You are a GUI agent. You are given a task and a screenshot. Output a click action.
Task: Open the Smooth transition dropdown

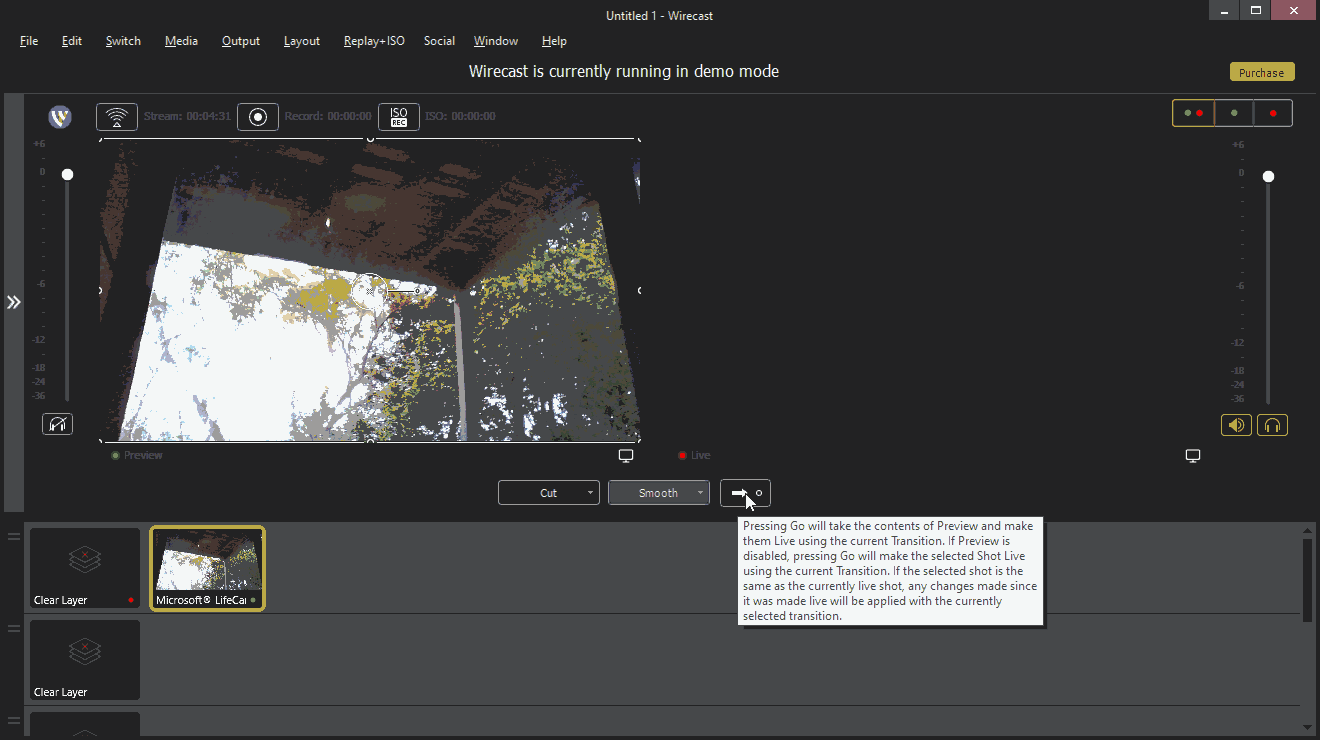[x=659, y=493]
